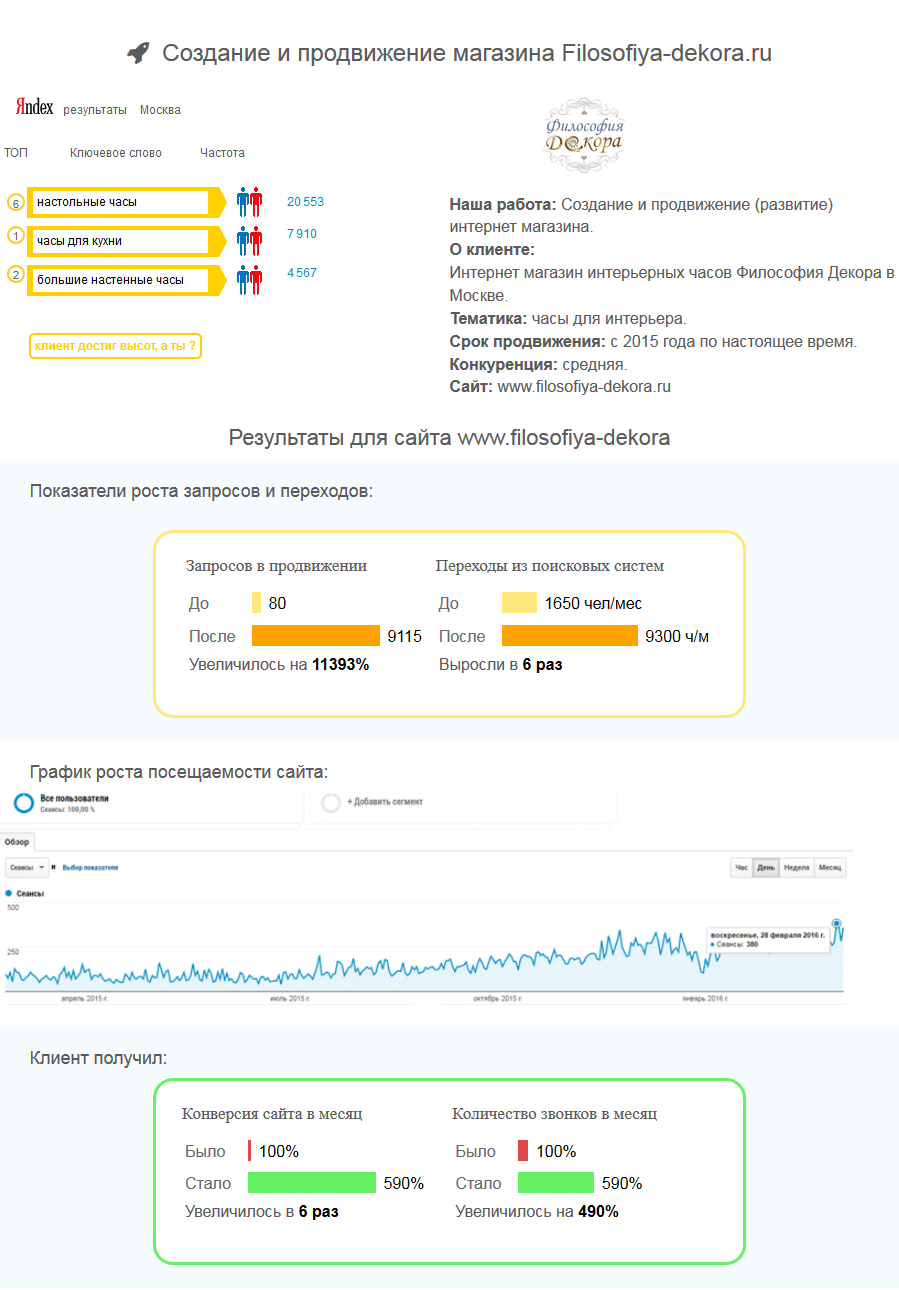The image size is (899, 1290).
Task: Click the Философия Декора logo
Action: pos(586,136)
